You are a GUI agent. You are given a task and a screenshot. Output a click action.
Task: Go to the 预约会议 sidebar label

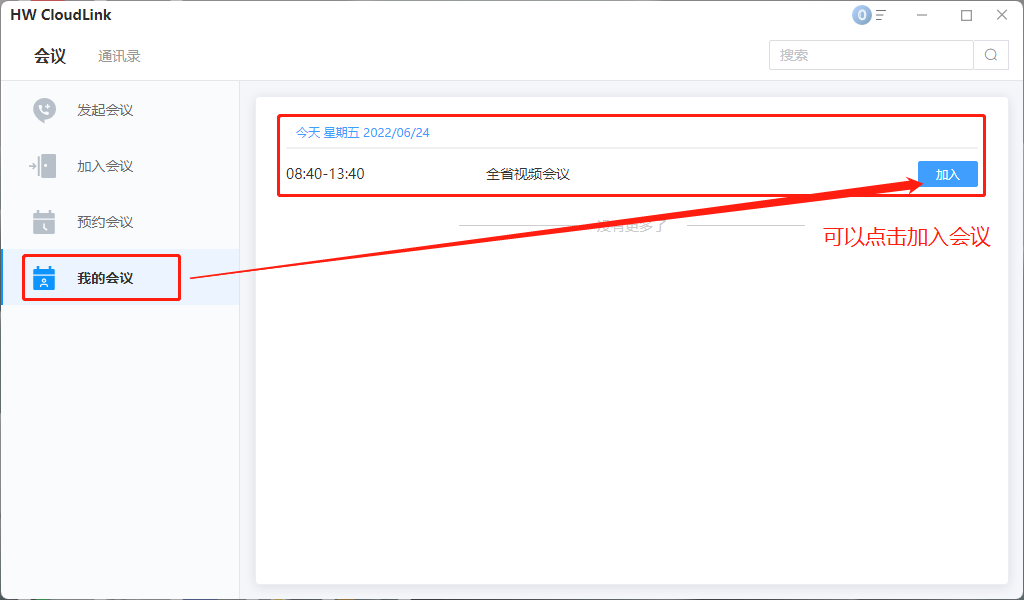pos(105,222)
